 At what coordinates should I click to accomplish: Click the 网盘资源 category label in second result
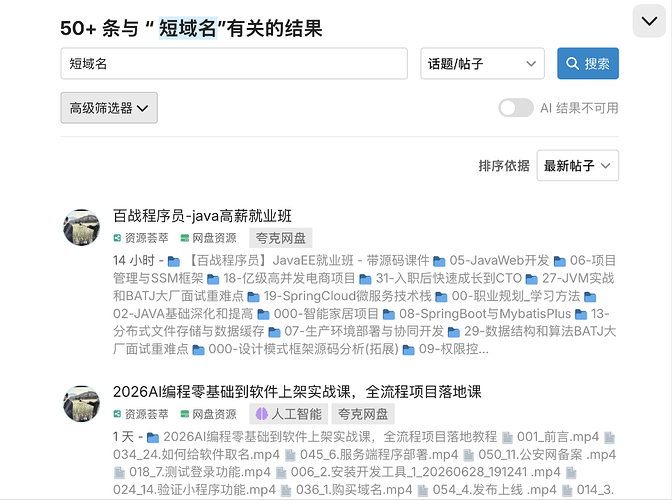214,414
